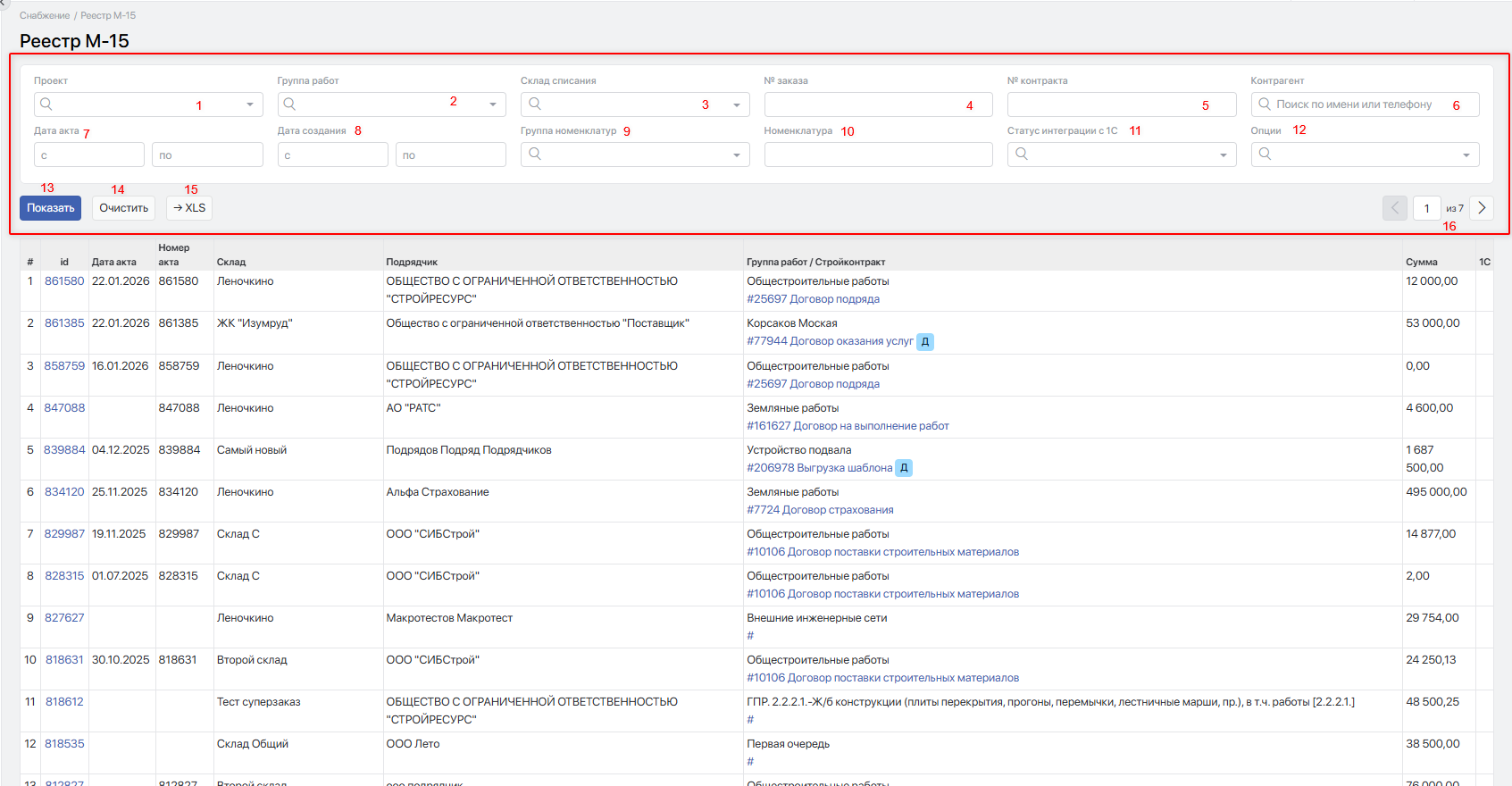
Task: Click the Д badge beside Выгрузка шаблона
Action: 904,468
